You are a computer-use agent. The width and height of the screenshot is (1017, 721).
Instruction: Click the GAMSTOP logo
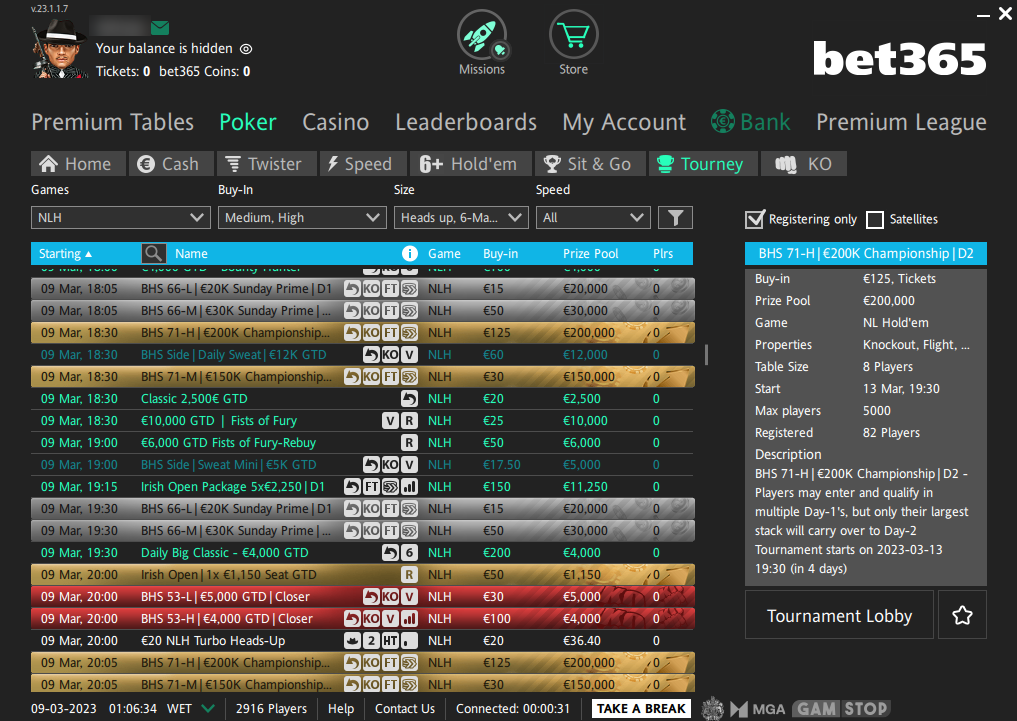click(x=841, y=709)
